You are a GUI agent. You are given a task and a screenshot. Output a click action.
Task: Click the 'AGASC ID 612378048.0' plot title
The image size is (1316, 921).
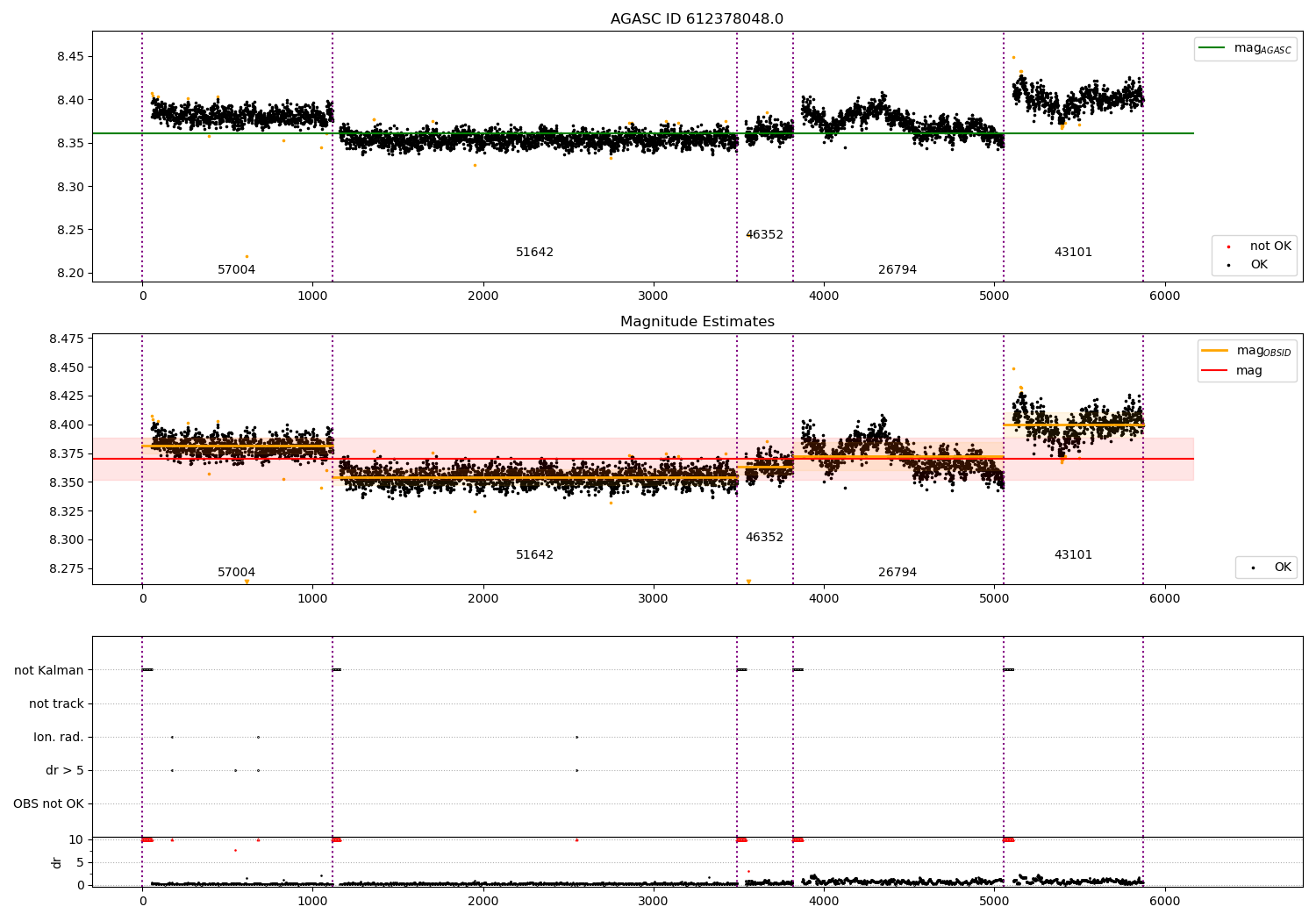click(x=697, y=19)
